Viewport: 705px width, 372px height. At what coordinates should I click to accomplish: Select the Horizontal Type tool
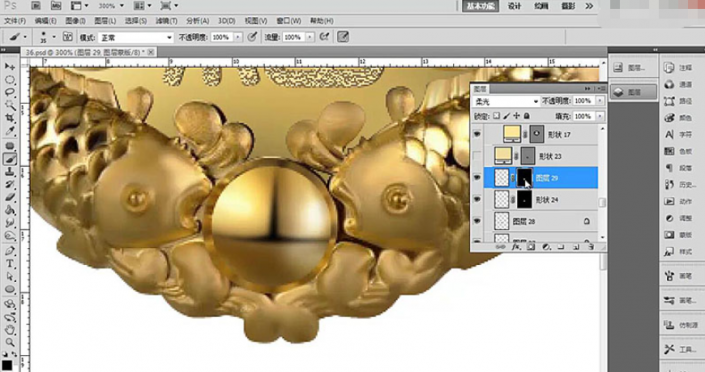9,264
